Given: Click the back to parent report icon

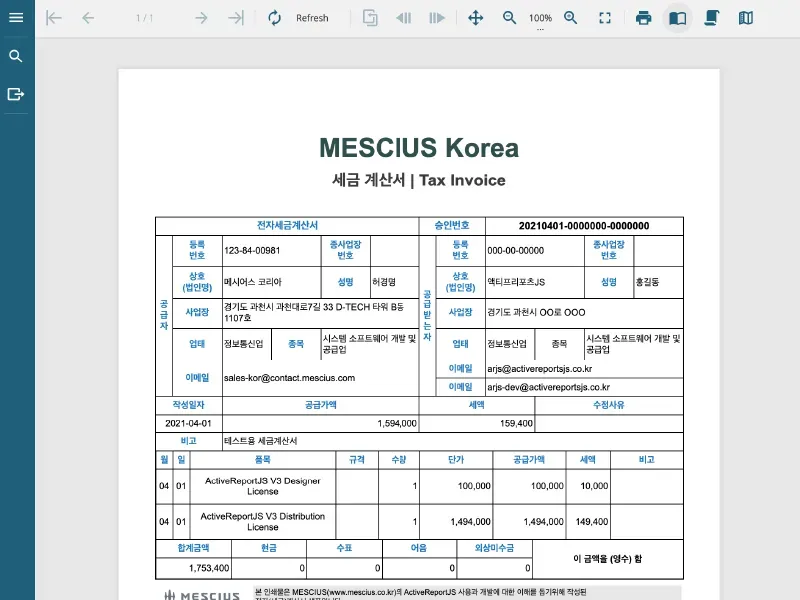Looking at the screenshot, I should 370,18.
